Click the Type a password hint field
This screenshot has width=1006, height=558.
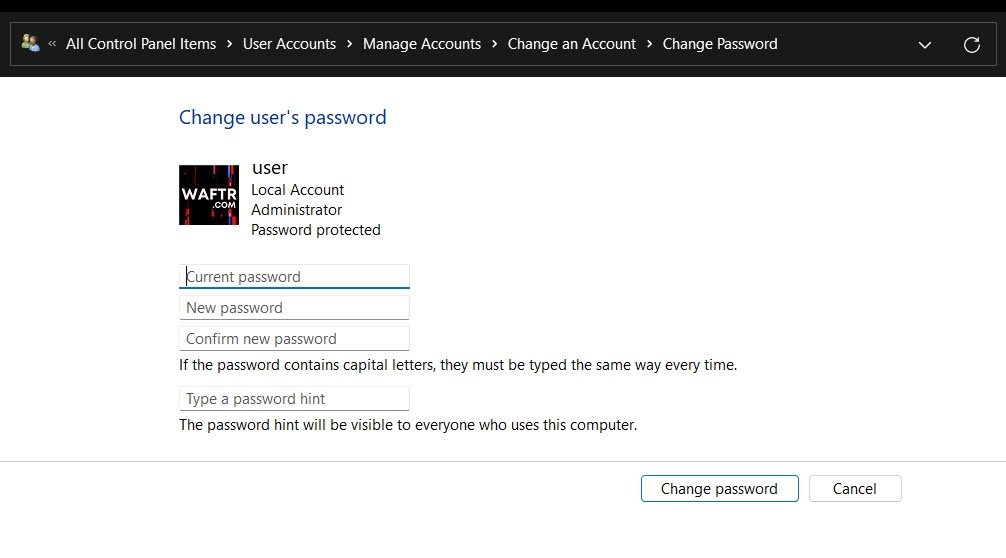[x=294, y=399]
